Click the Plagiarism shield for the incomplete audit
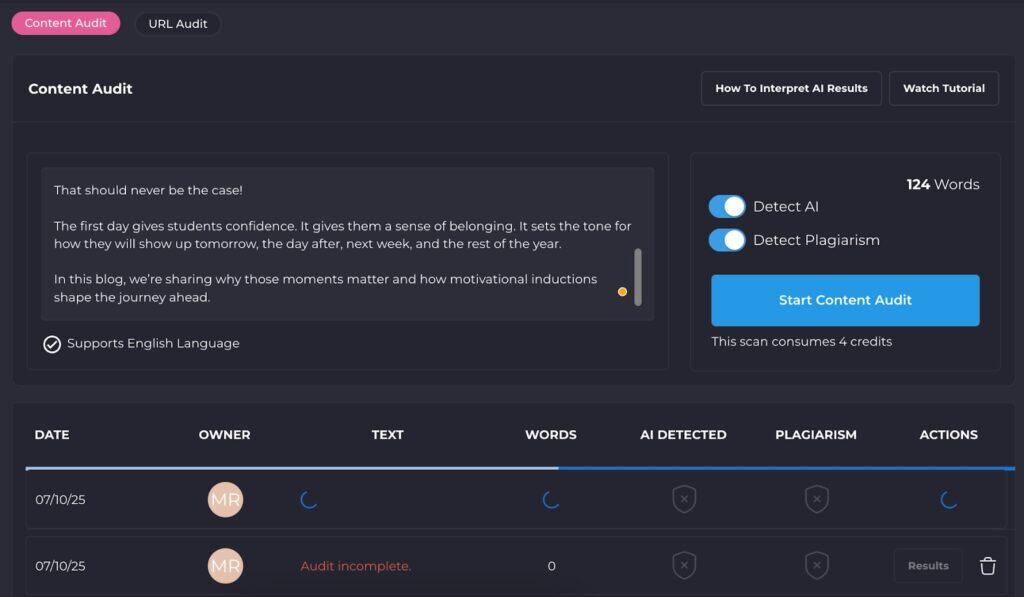Viewport: 1024px width, 597px height. (x=817, y=565)
